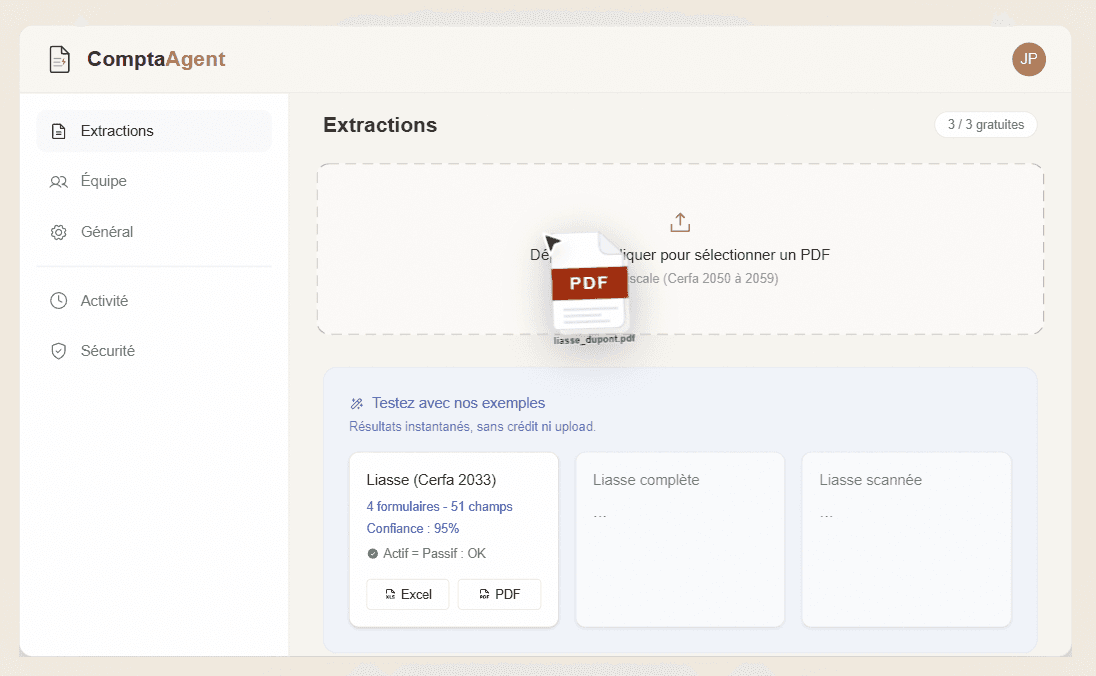Click the Excel export icon on Cerfa 2033 card

point(390,594)
